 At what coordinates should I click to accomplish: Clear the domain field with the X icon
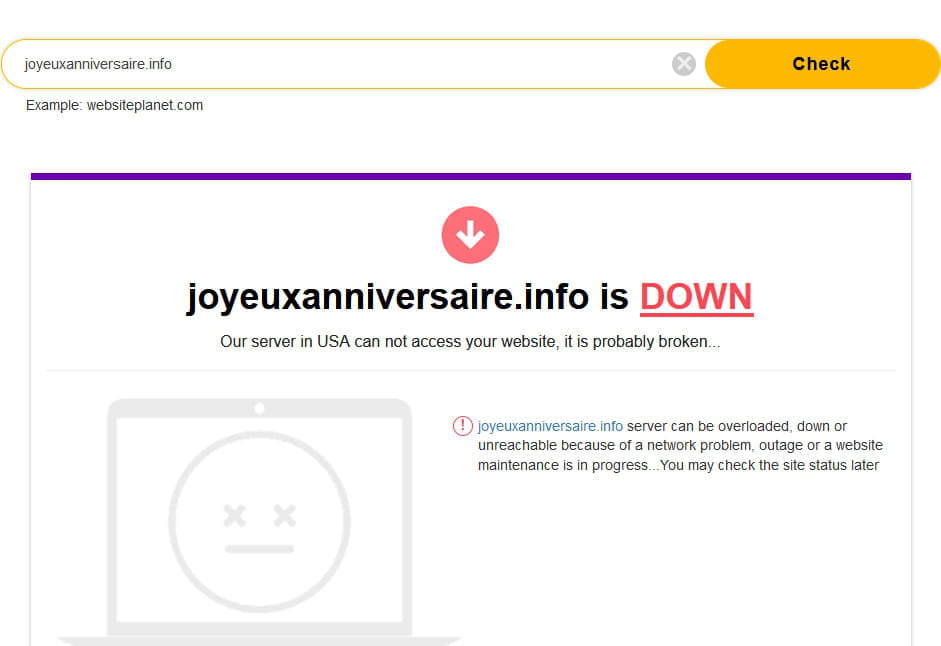(684, 64)
